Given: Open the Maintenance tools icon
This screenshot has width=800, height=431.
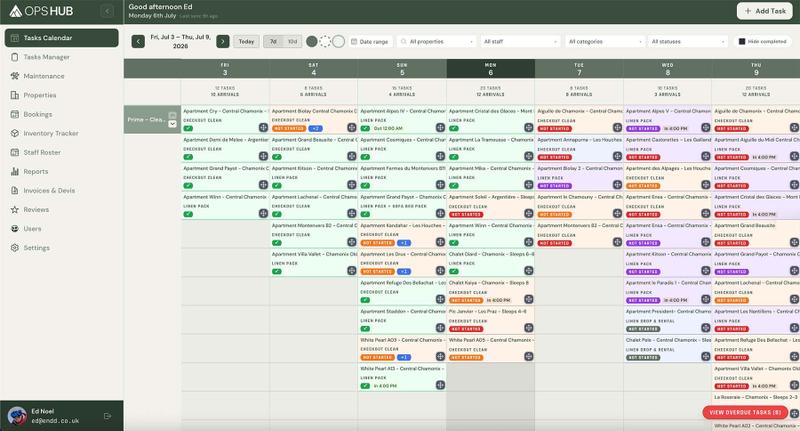Looking at the screenshot, I should [x=15, y=76].
